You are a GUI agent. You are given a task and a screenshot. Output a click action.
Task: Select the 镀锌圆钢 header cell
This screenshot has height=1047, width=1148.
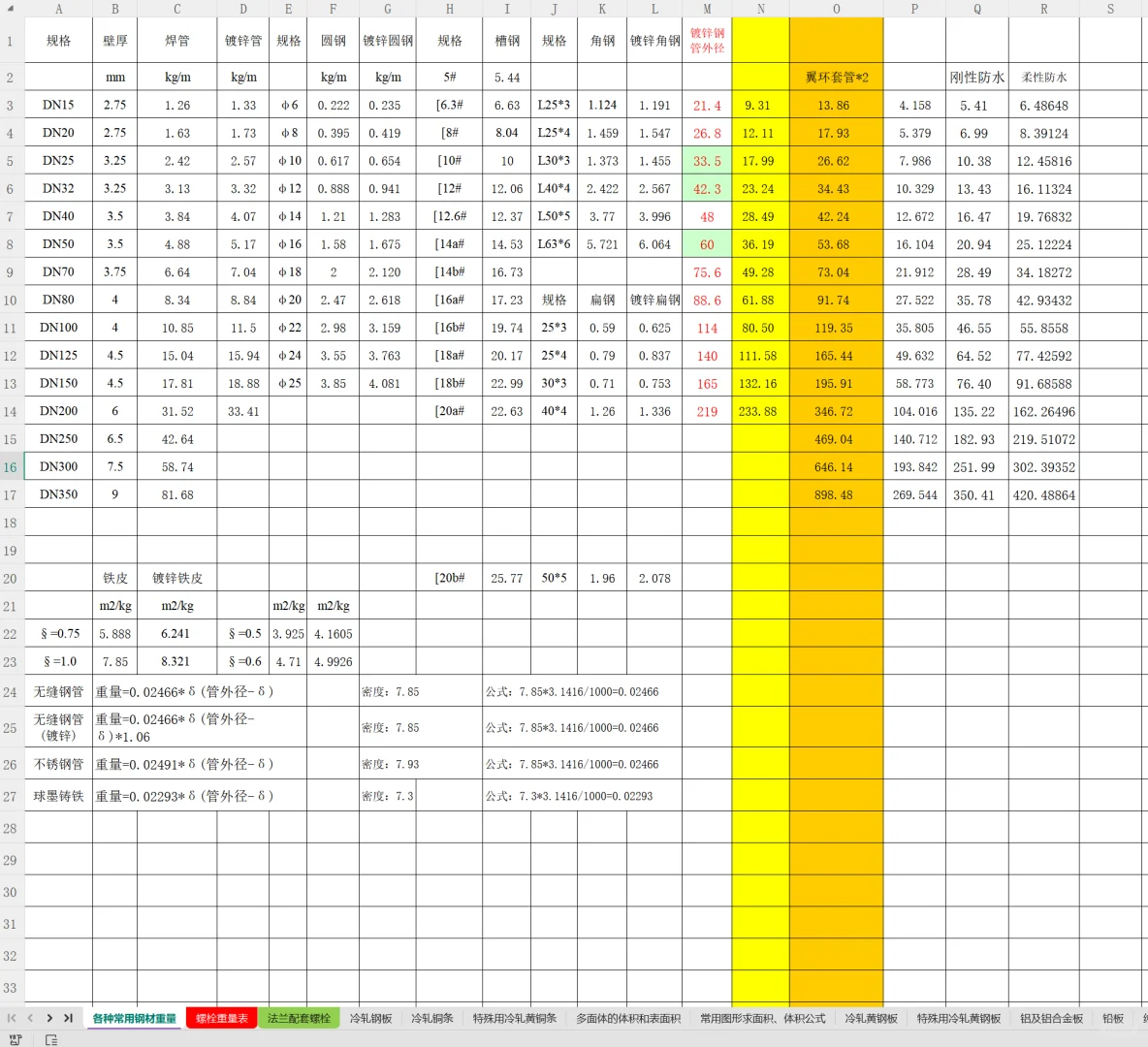387,41
